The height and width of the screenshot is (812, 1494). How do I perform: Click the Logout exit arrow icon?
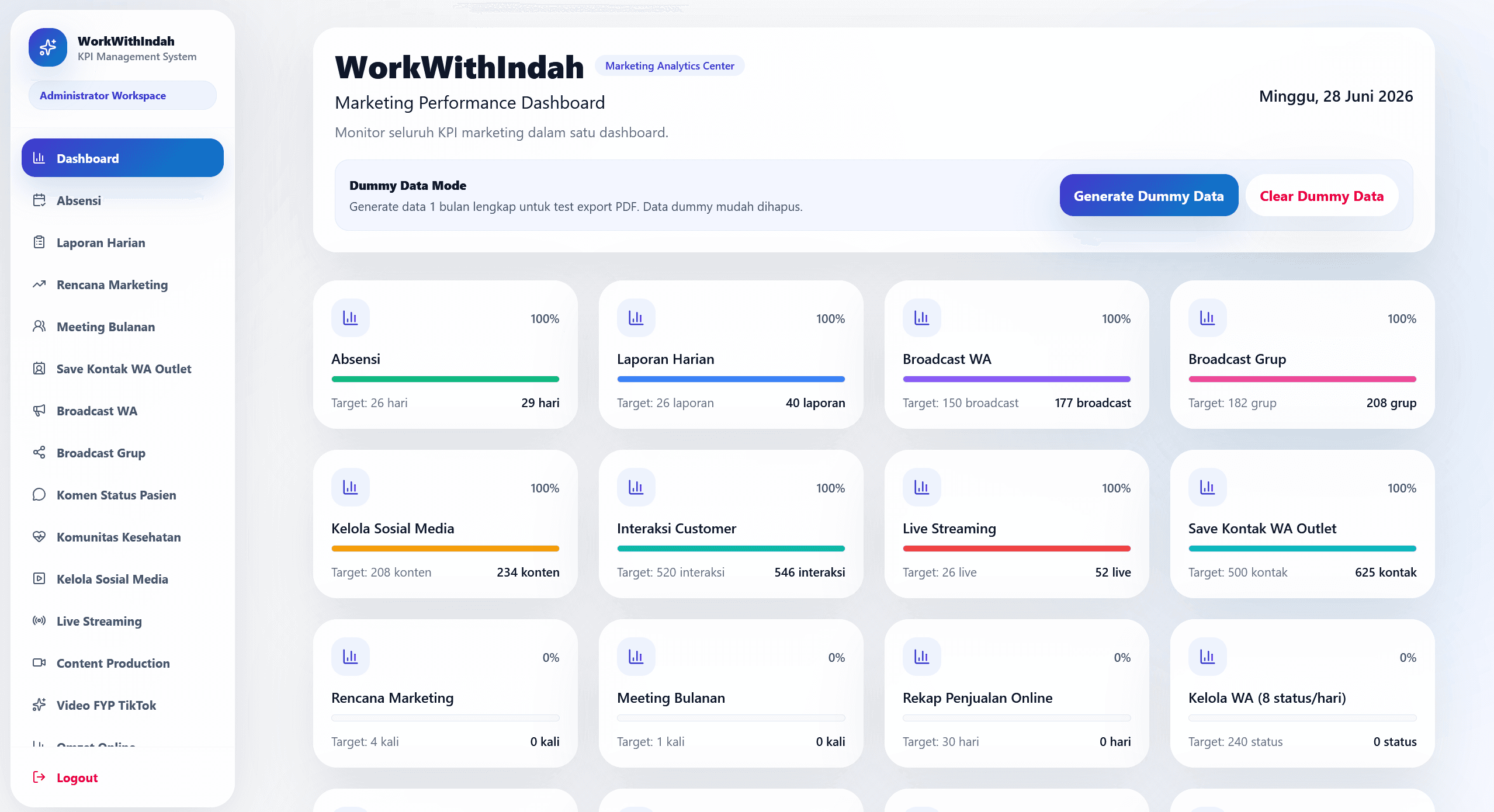click(x=39, y=778)
